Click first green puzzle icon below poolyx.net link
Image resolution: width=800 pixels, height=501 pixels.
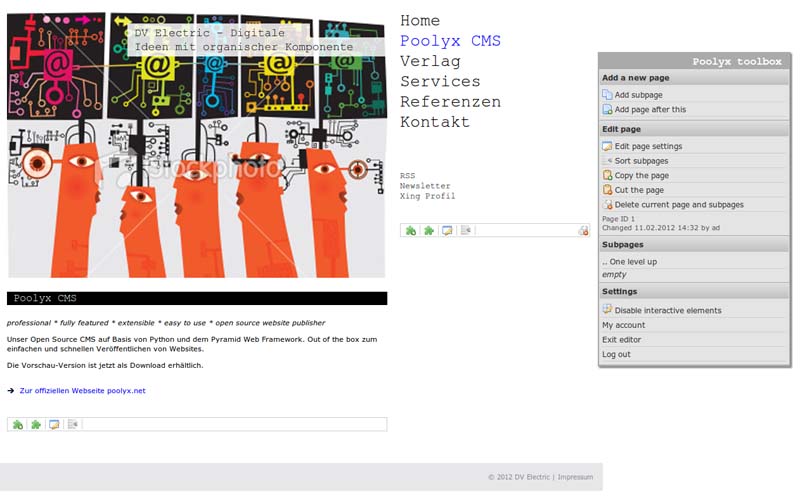pos(18,424)
